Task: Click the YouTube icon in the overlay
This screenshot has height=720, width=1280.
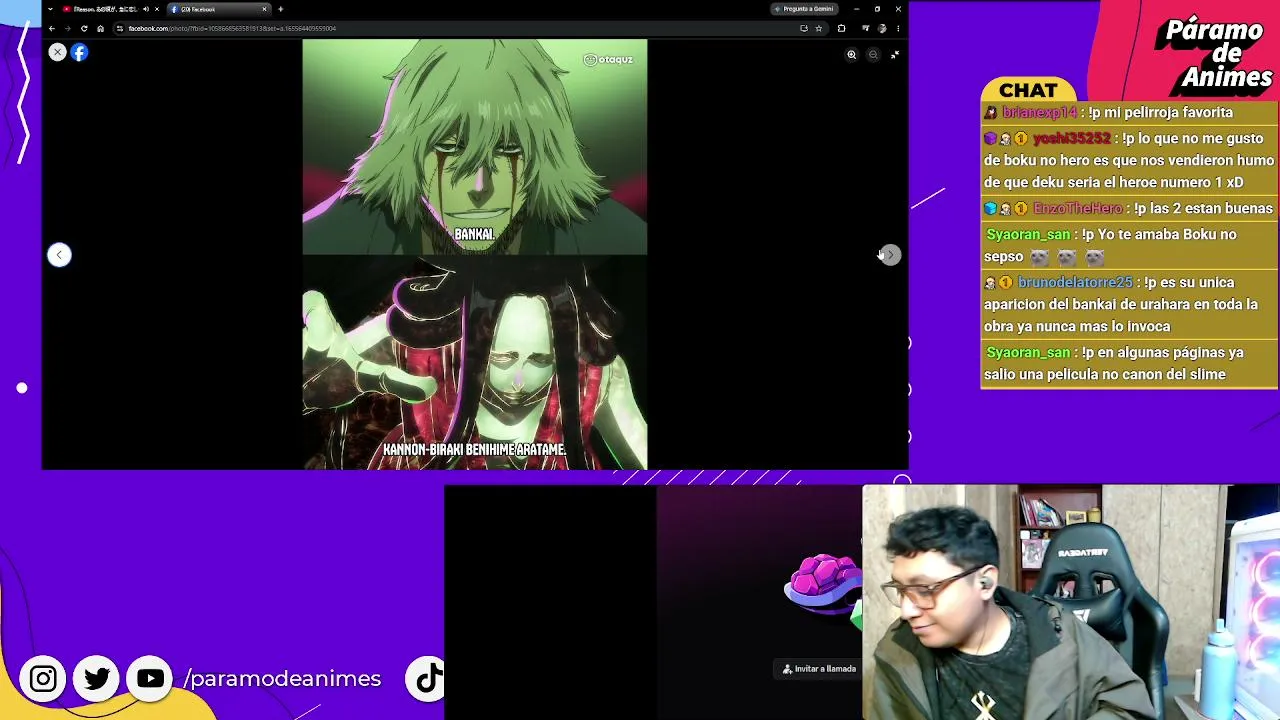Action: point(150,679)
